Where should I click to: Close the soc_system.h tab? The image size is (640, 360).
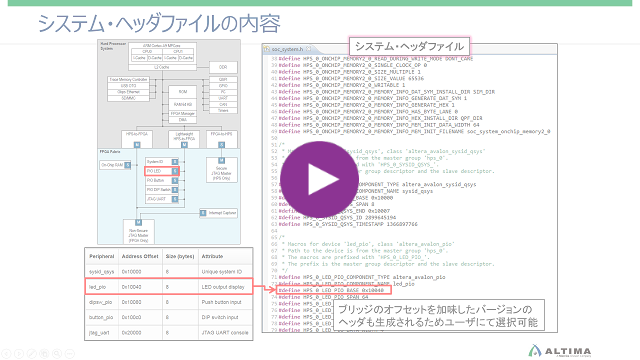pos(309,49)
